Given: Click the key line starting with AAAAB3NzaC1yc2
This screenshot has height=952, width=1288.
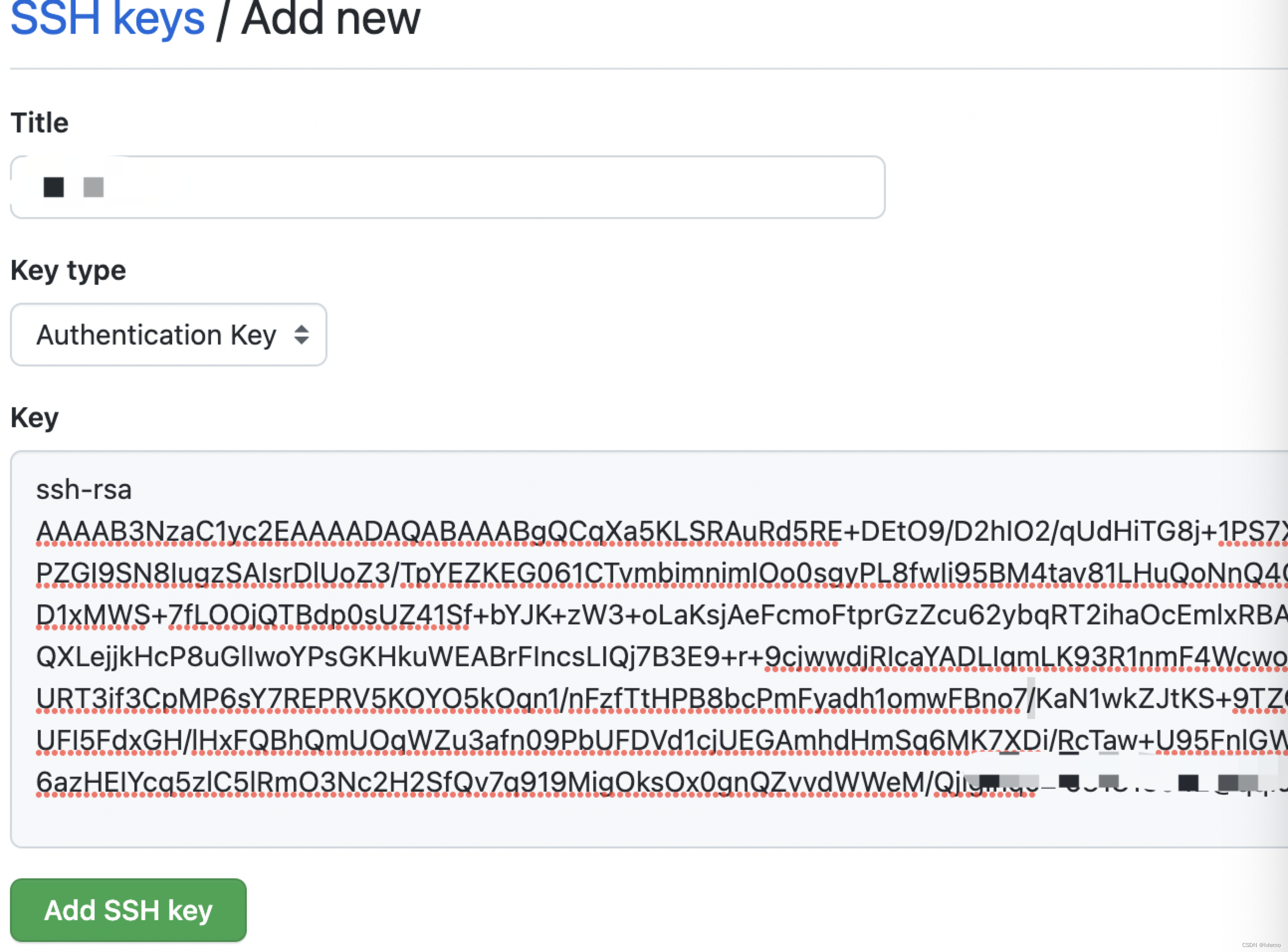Looking at the screenshot, I should [661, 531].
